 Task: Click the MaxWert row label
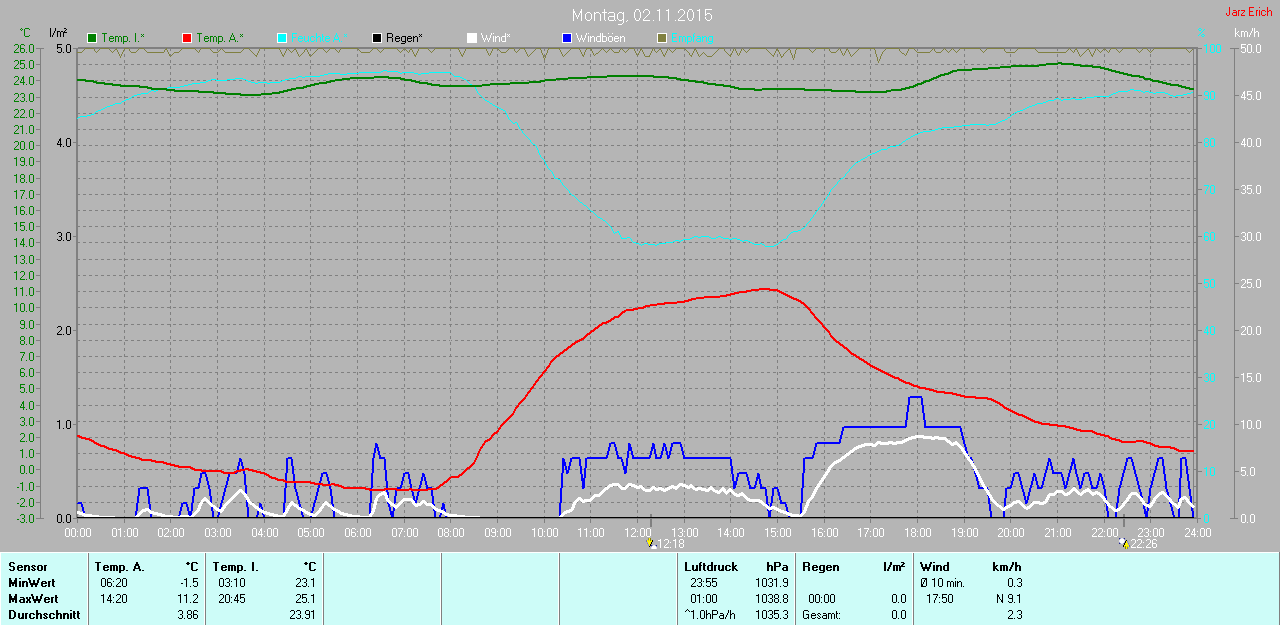click(30, 599)
